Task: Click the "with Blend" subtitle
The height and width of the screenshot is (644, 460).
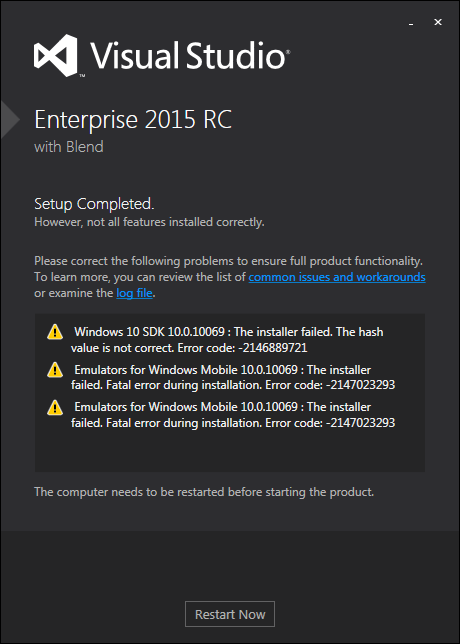Action: click(69, 147)
